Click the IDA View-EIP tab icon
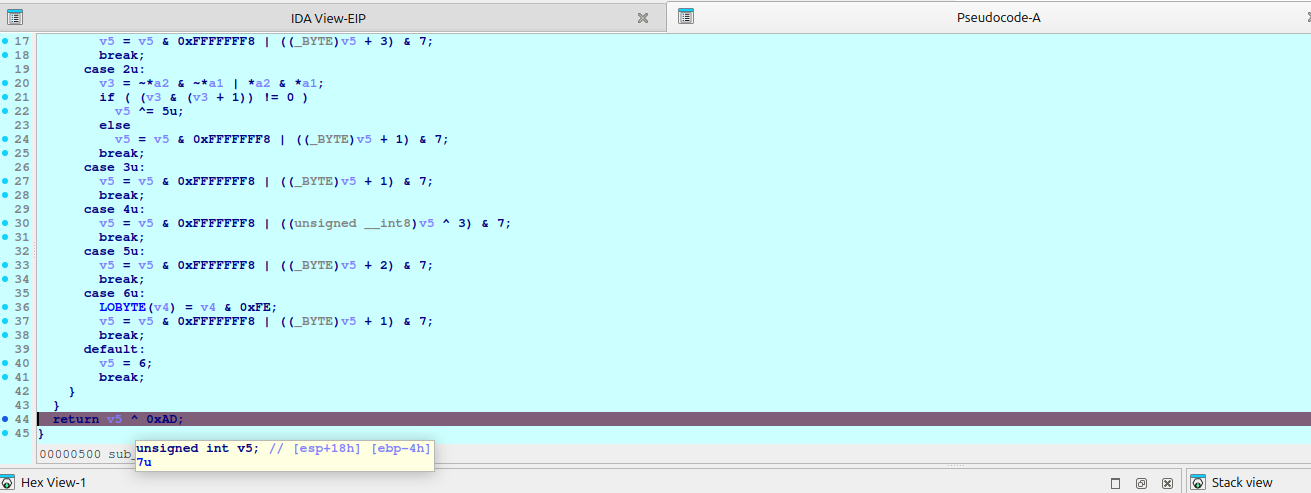 pyautogui.click(x=15, y=17)
